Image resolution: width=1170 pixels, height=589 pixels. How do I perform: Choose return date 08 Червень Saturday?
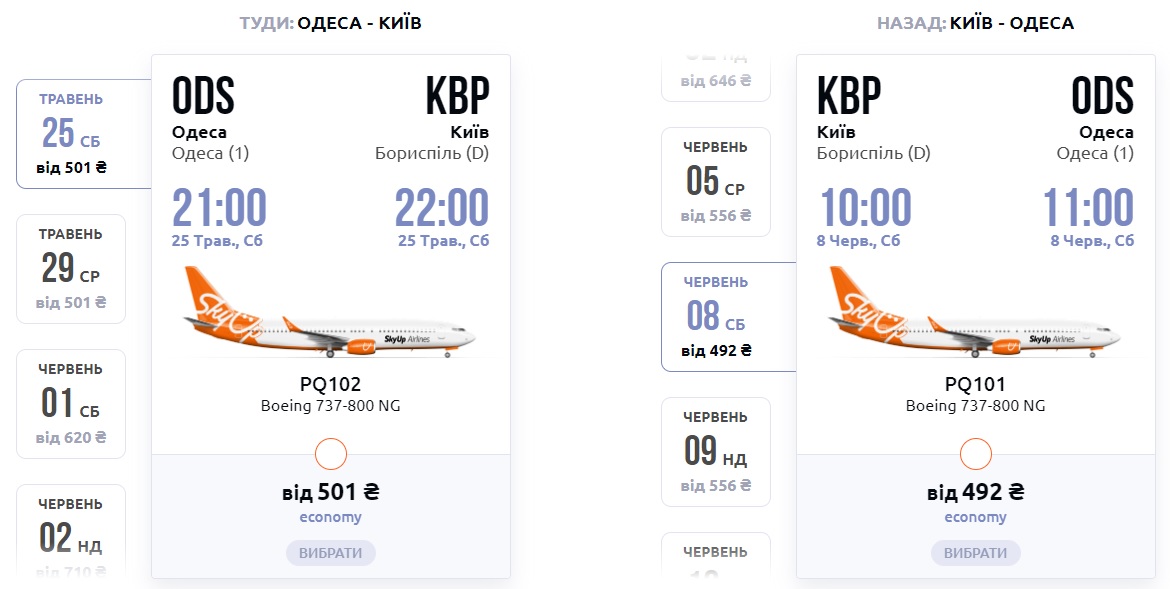point(717,316)
